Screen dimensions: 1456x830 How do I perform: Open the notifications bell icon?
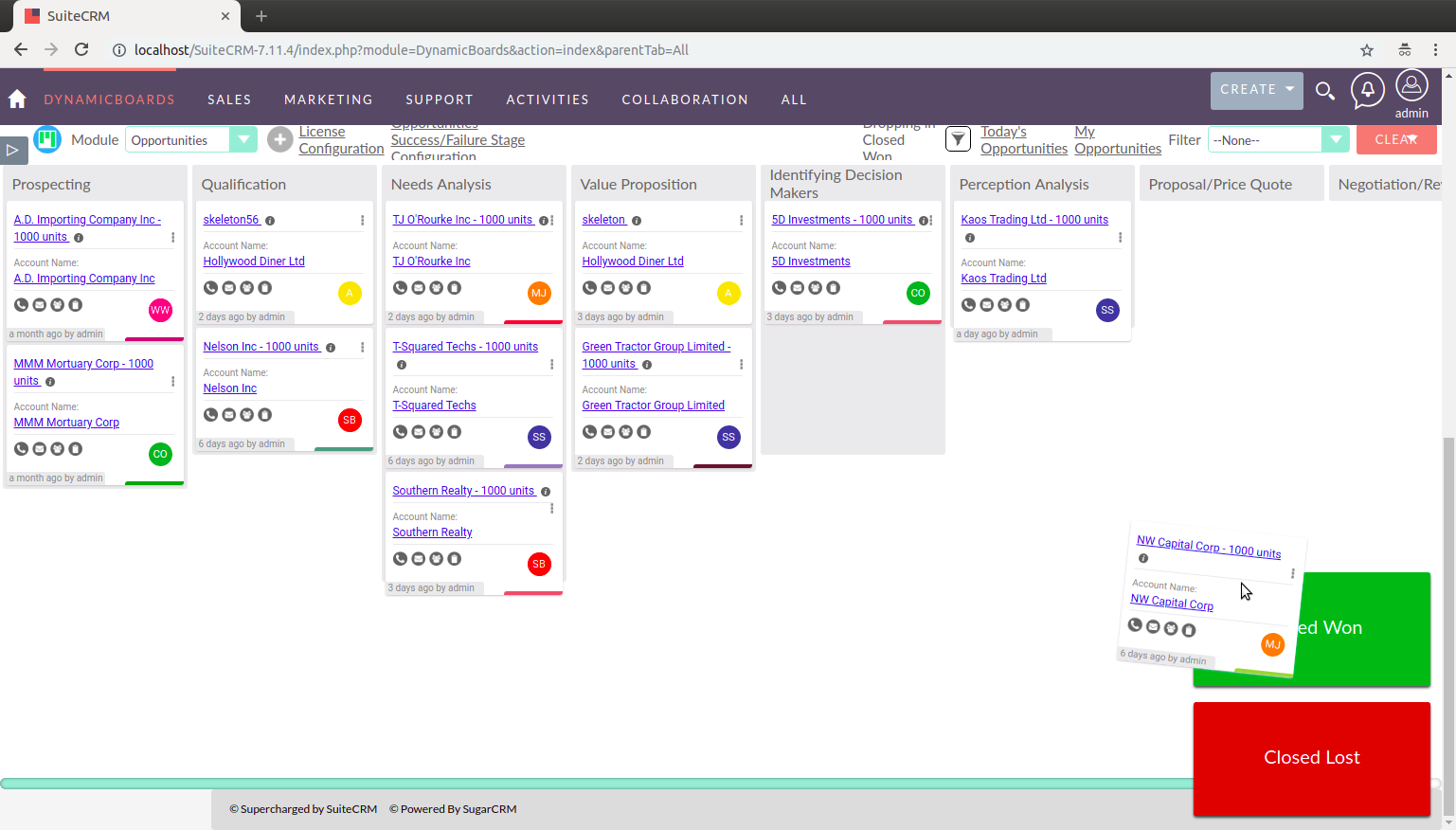click(1367, 91)
